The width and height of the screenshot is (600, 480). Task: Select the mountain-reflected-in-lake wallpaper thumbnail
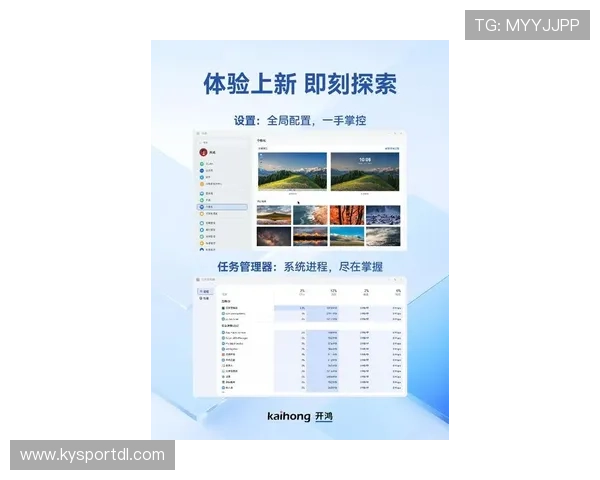coord(274,215)
